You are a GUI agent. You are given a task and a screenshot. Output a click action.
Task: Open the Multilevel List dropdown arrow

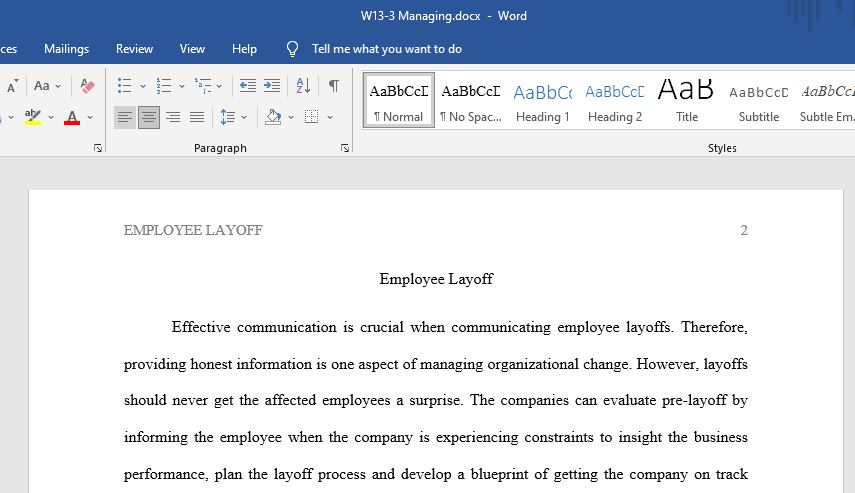[x=219, y=86]
